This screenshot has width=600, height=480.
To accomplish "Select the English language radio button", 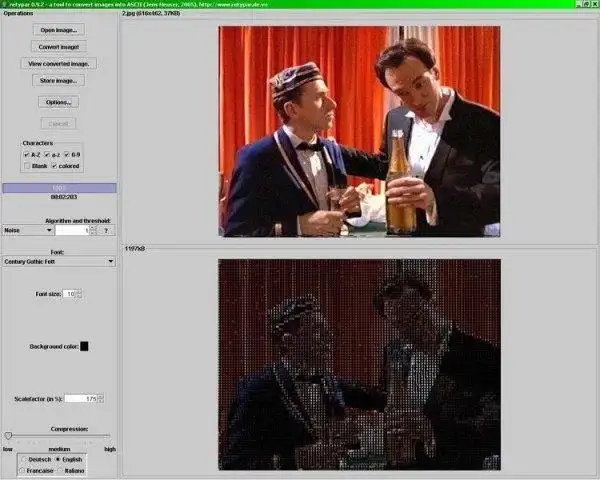I will tap(58, 459).
